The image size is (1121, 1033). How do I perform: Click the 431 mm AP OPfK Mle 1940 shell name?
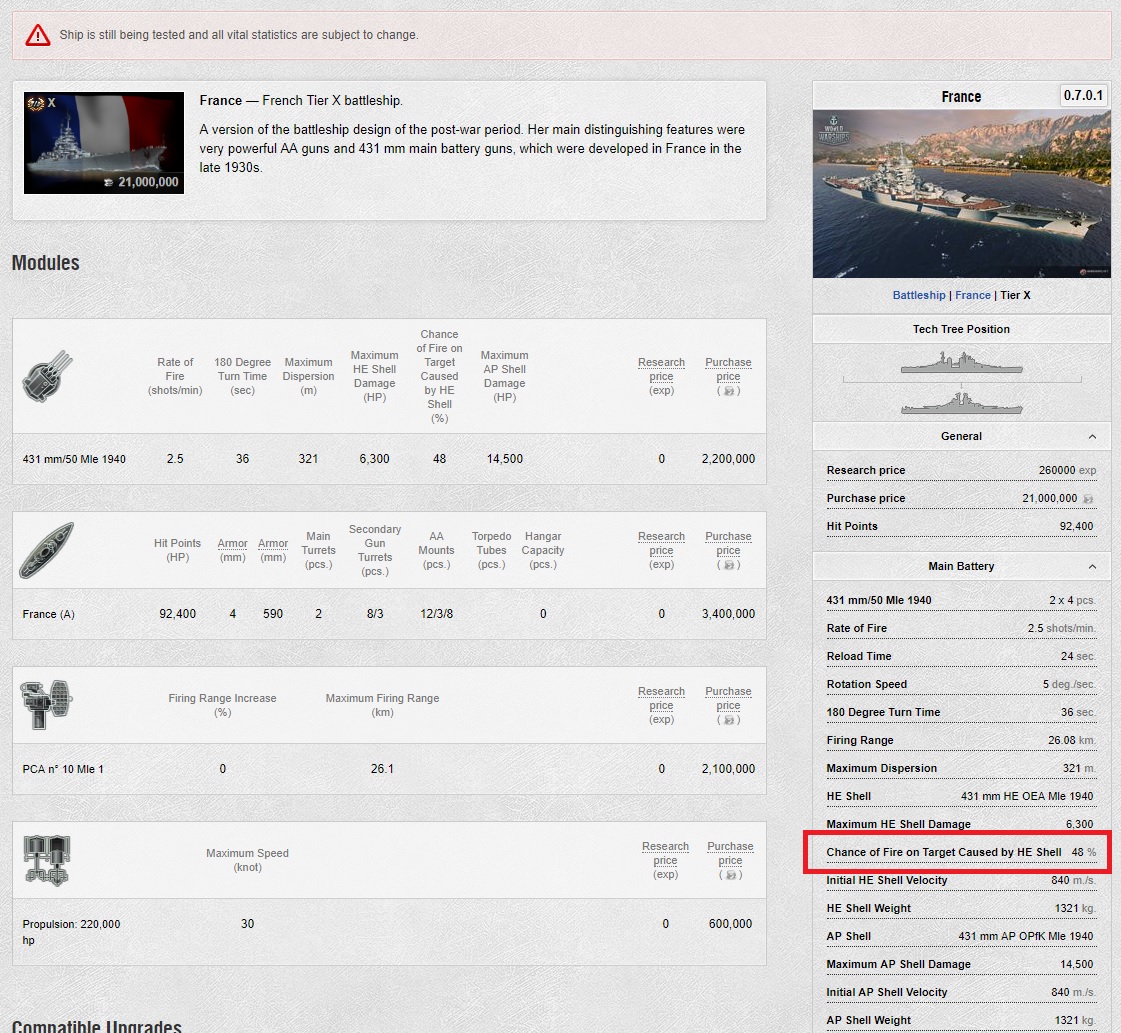tap(1025, 936)
